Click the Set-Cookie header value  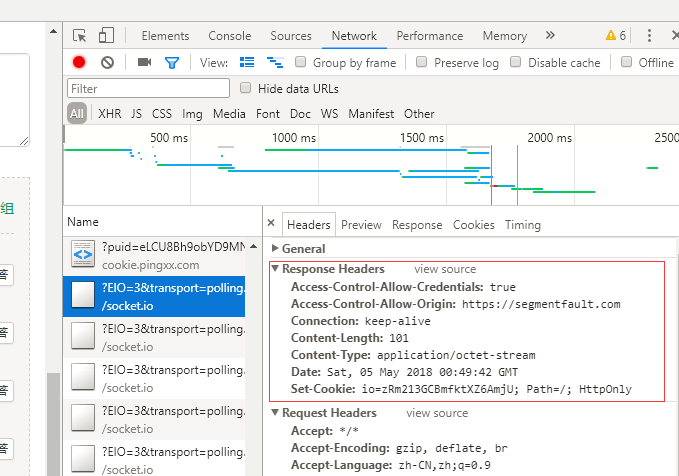[497, 389]
